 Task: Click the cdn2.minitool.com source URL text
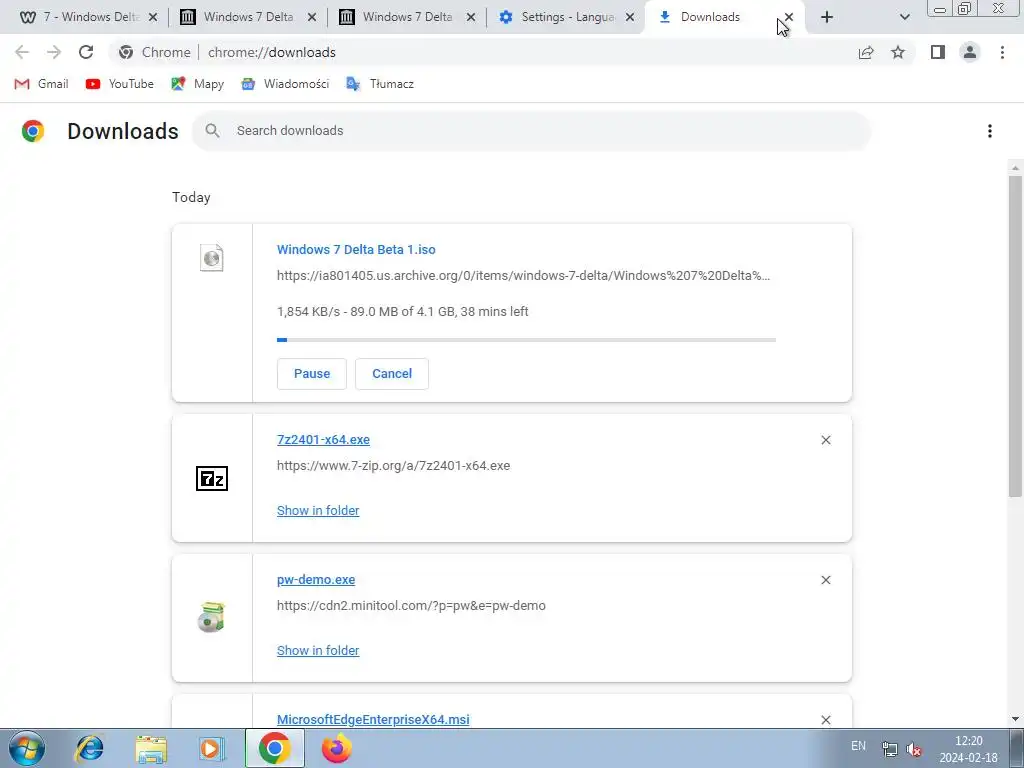pos(411,605)
